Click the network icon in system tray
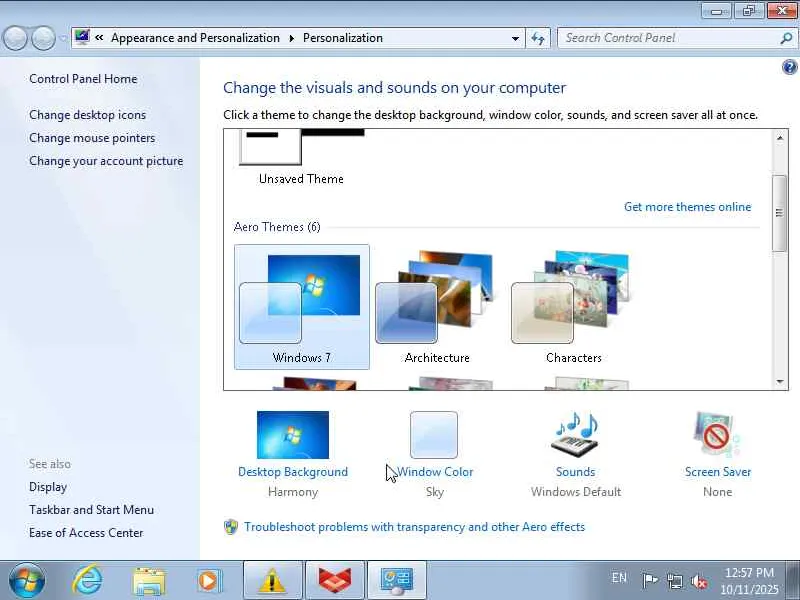The image size is (800, 600). [674, 581]
